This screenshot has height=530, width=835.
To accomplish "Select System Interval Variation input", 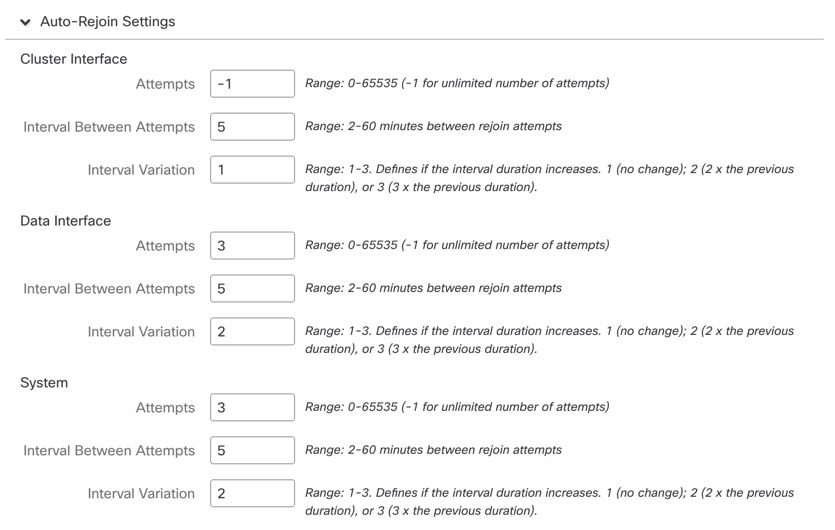I will click(252, 494).
